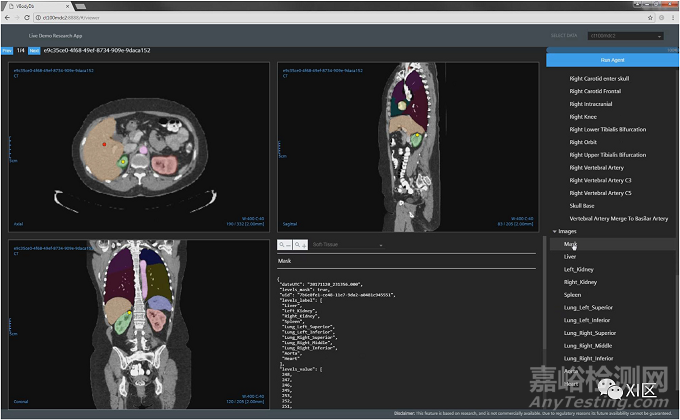Open the Select Data dropdown
The image size is (680, 420).
623,37
